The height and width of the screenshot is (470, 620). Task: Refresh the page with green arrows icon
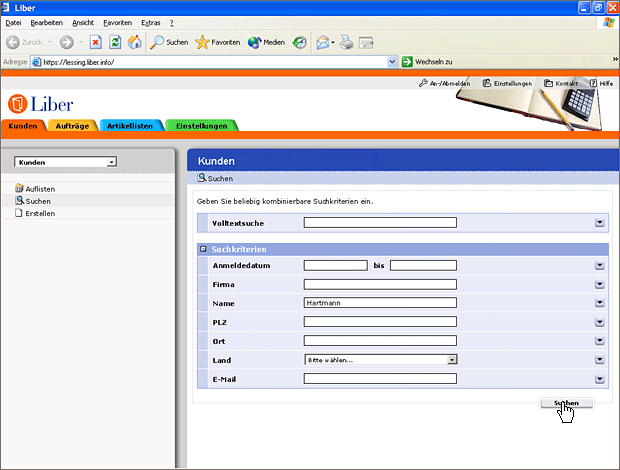[115, 42]
